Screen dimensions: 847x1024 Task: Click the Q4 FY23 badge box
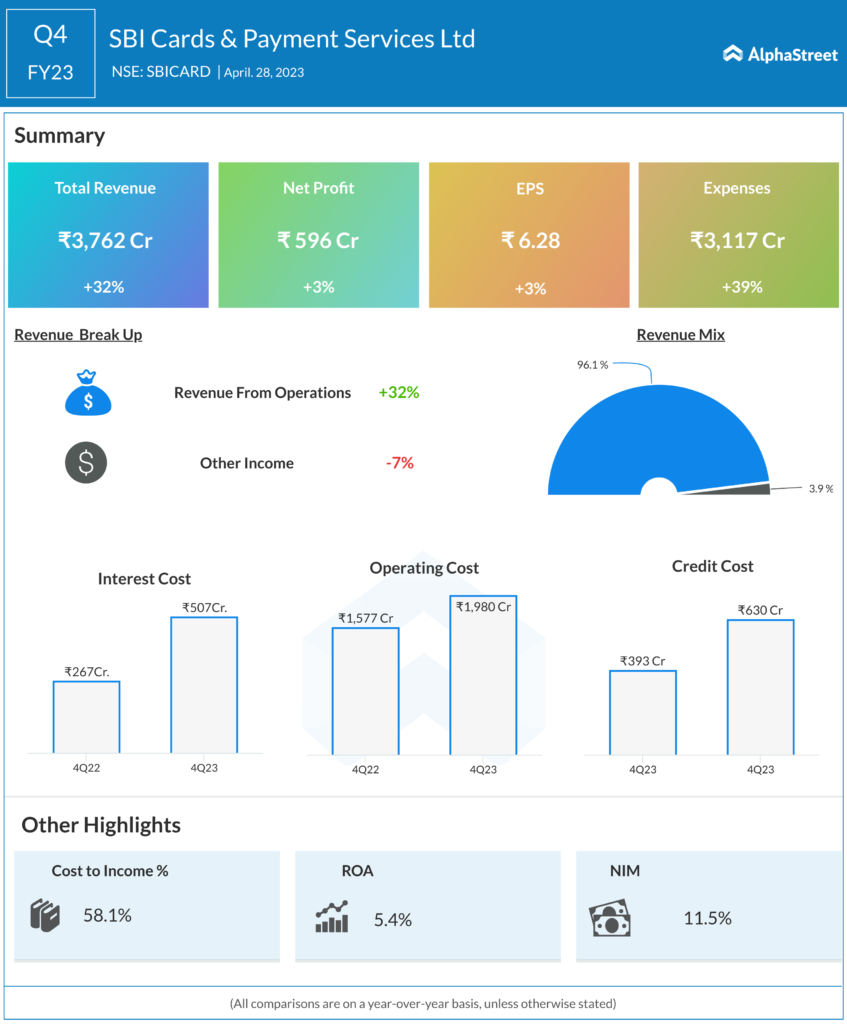pos(51,54)
